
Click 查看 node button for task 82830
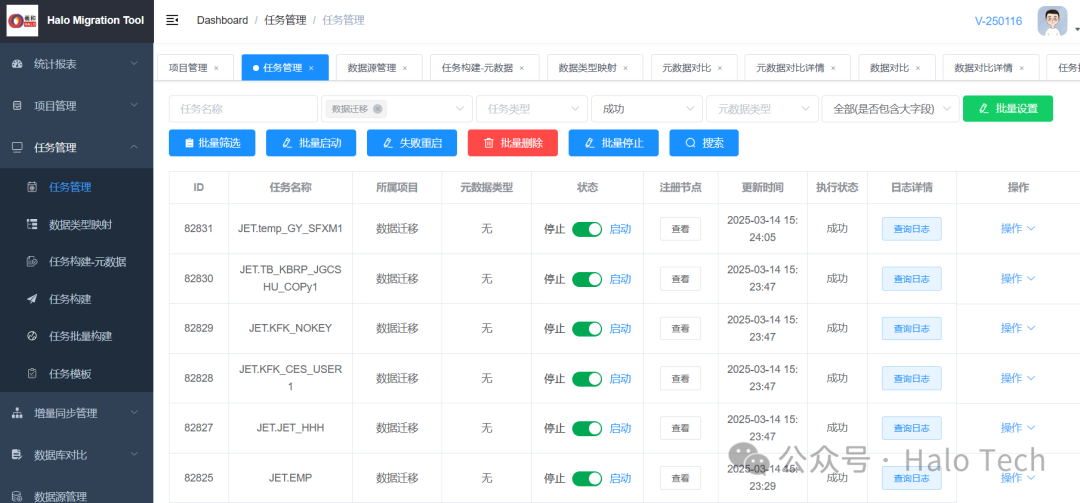(681, 278)
